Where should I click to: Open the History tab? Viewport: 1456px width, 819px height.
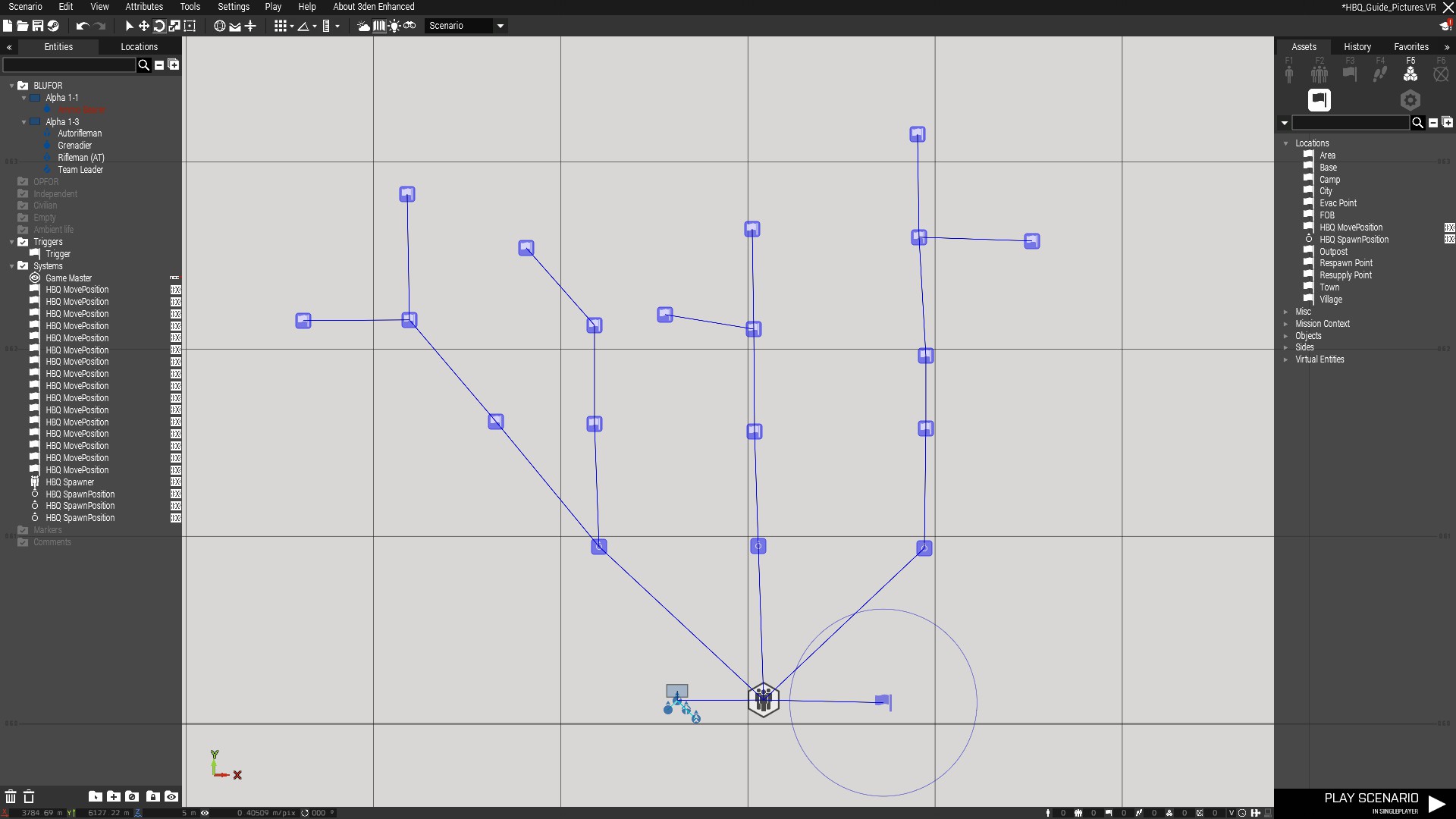pos(1357,47)
